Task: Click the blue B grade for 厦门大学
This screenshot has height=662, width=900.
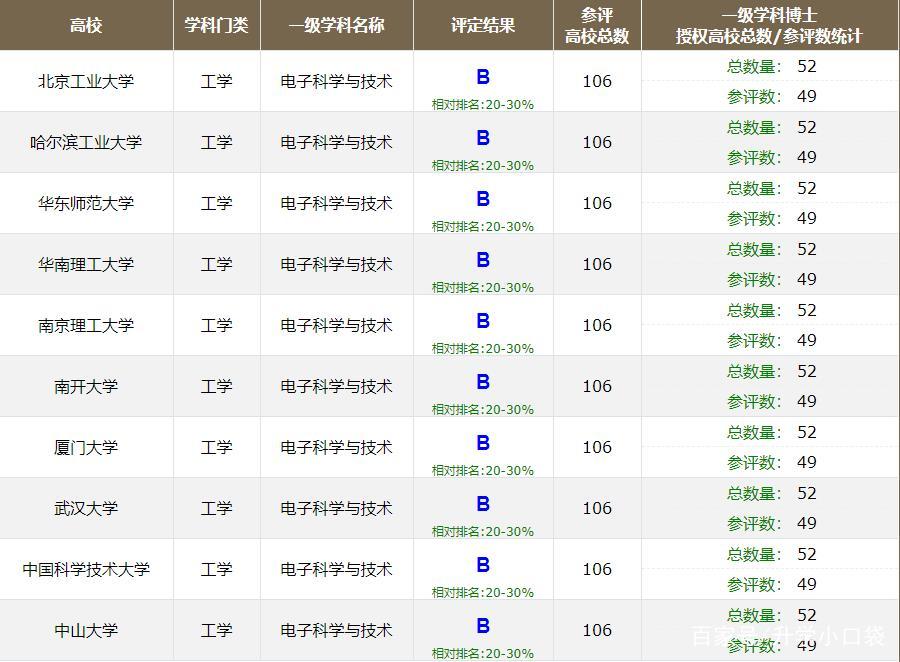Action: click(483, 443)
